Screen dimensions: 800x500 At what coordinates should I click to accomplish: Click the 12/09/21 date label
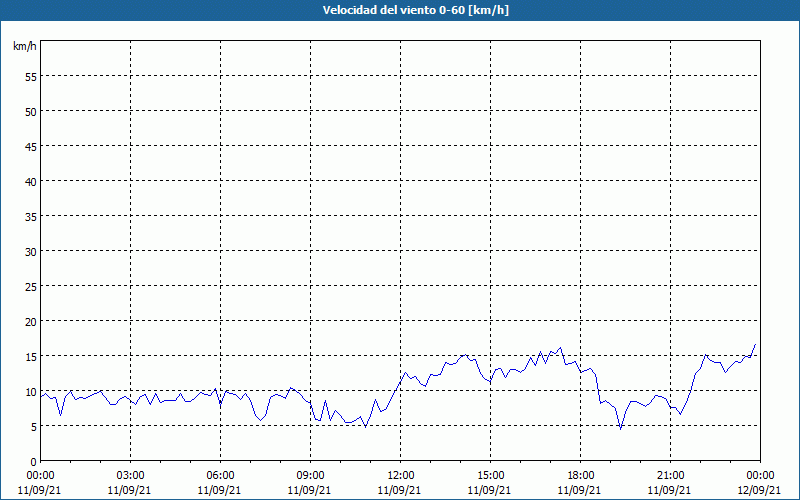759,490
